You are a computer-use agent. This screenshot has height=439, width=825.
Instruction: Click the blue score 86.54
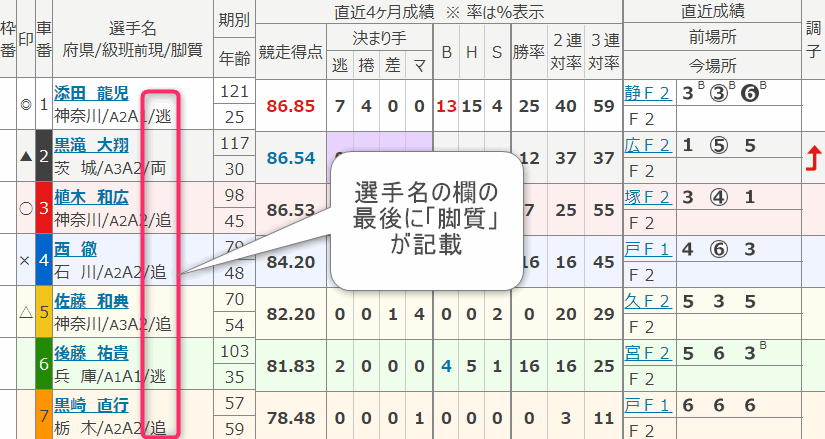pos(290,158)
